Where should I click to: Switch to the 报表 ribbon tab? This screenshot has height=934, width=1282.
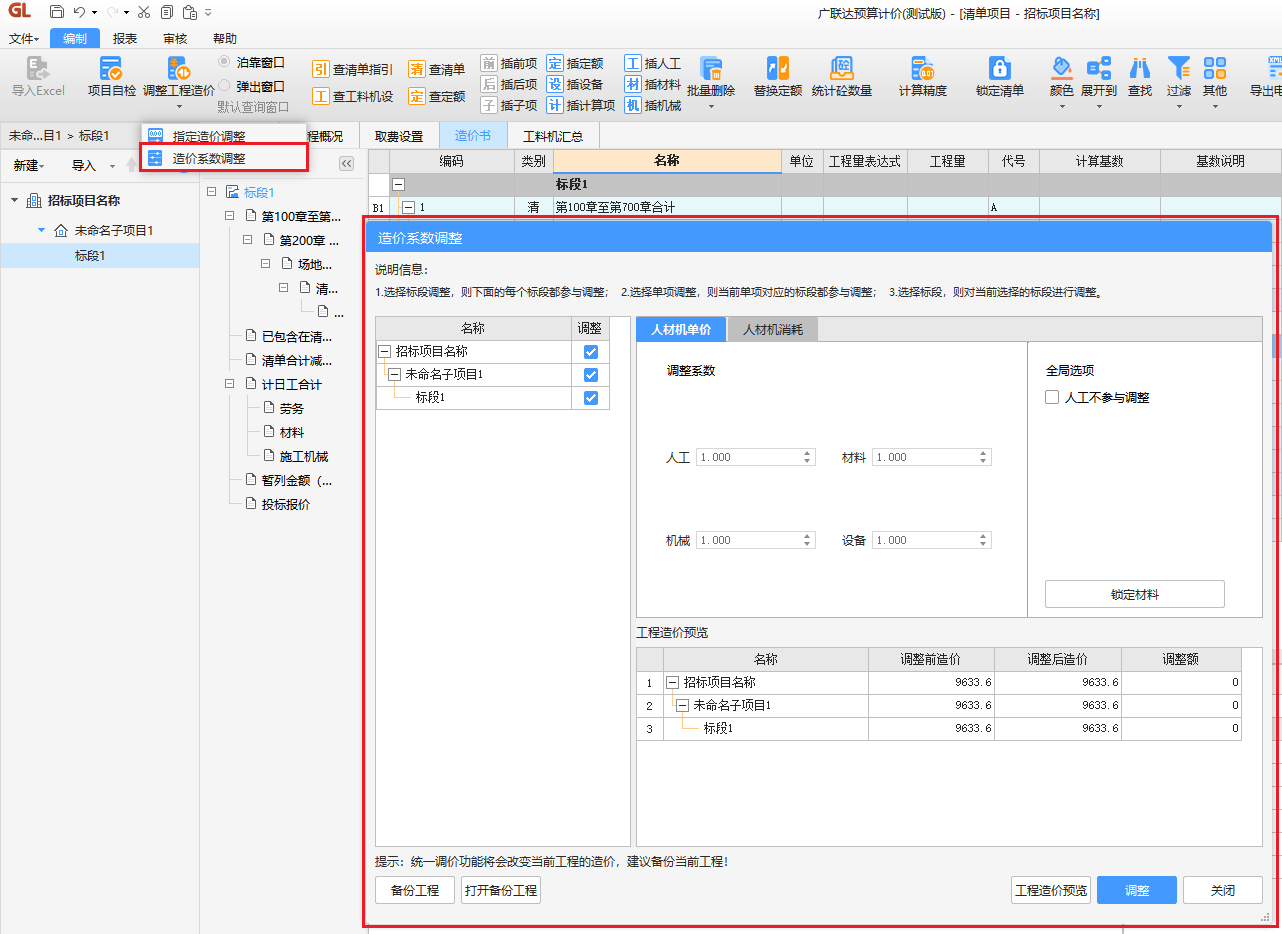[x=125, y=39]
